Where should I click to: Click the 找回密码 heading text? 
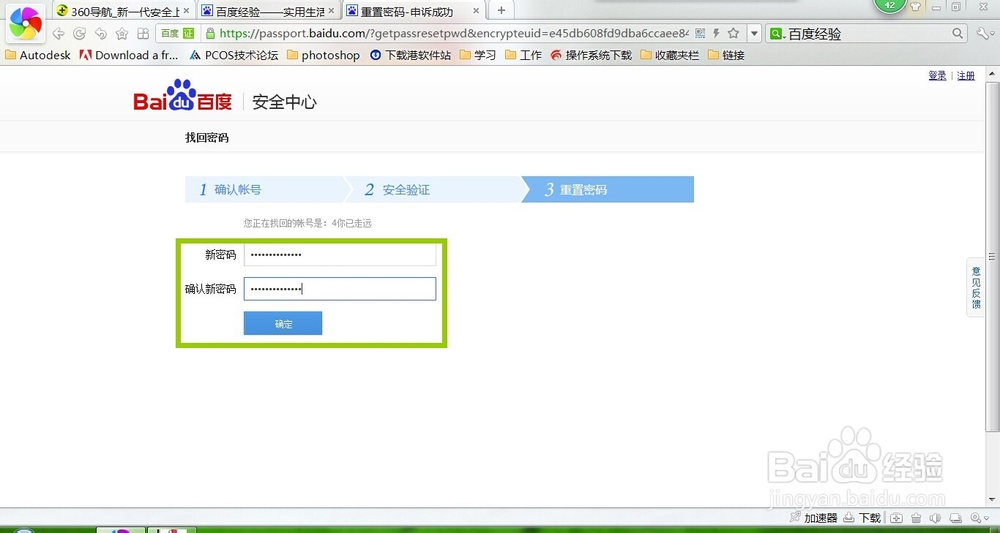[207, 138]
